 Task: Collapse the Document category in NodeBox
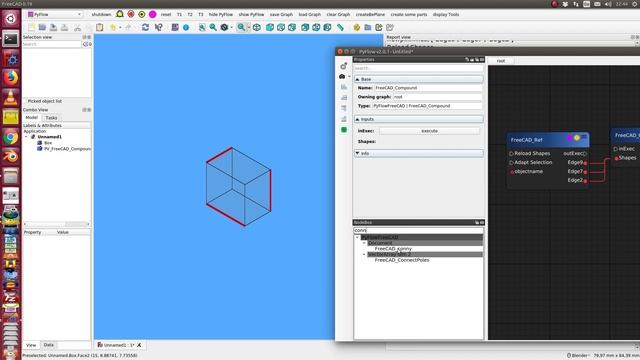point(364,243)
